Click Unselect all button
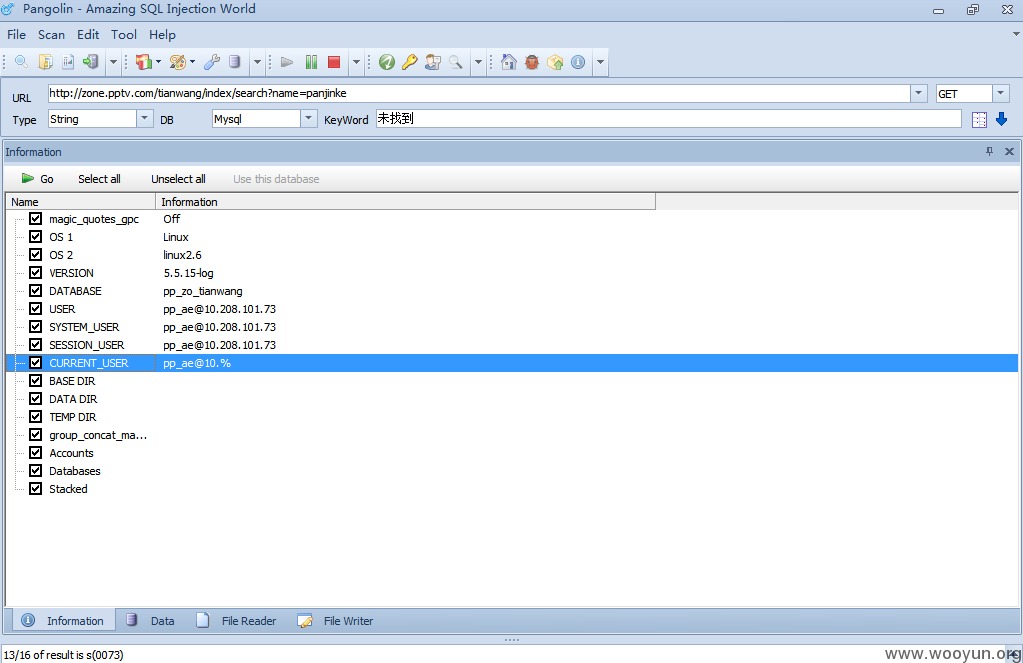This screenshot has width=1023, height=663. [x=178, y=179]
